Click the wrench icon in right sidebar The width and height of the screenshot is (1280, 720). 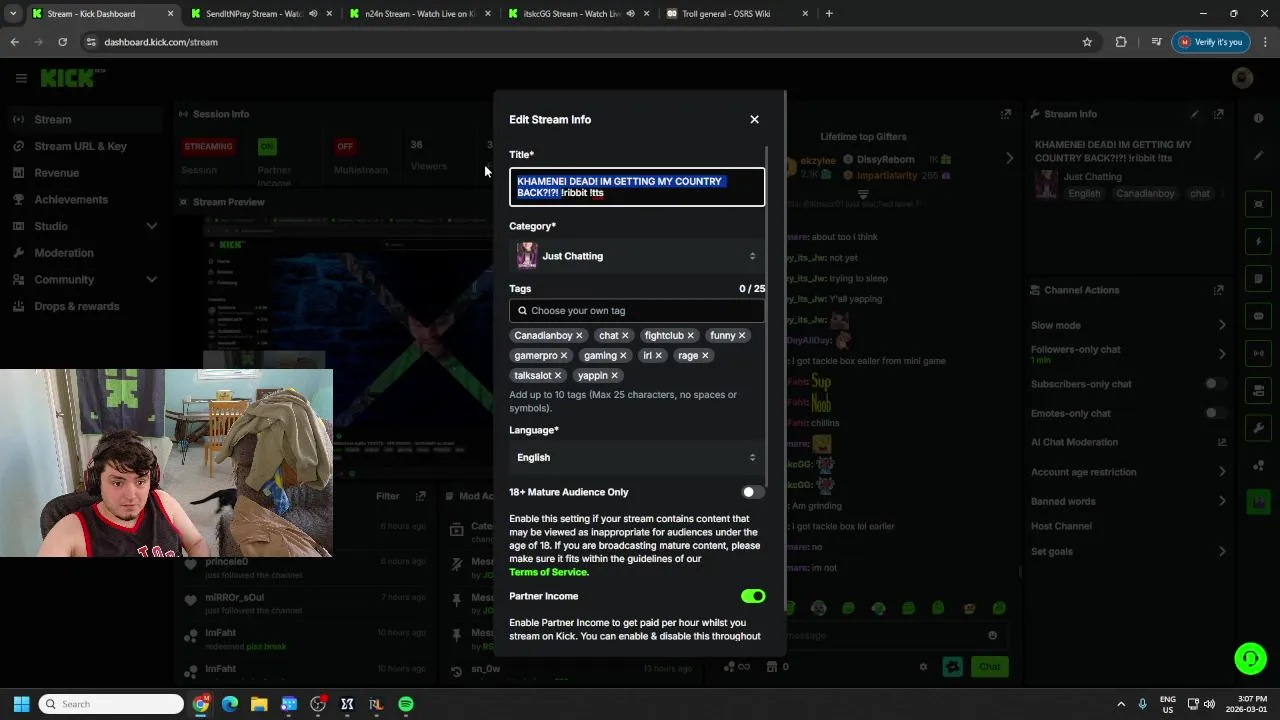[1258, 428]
